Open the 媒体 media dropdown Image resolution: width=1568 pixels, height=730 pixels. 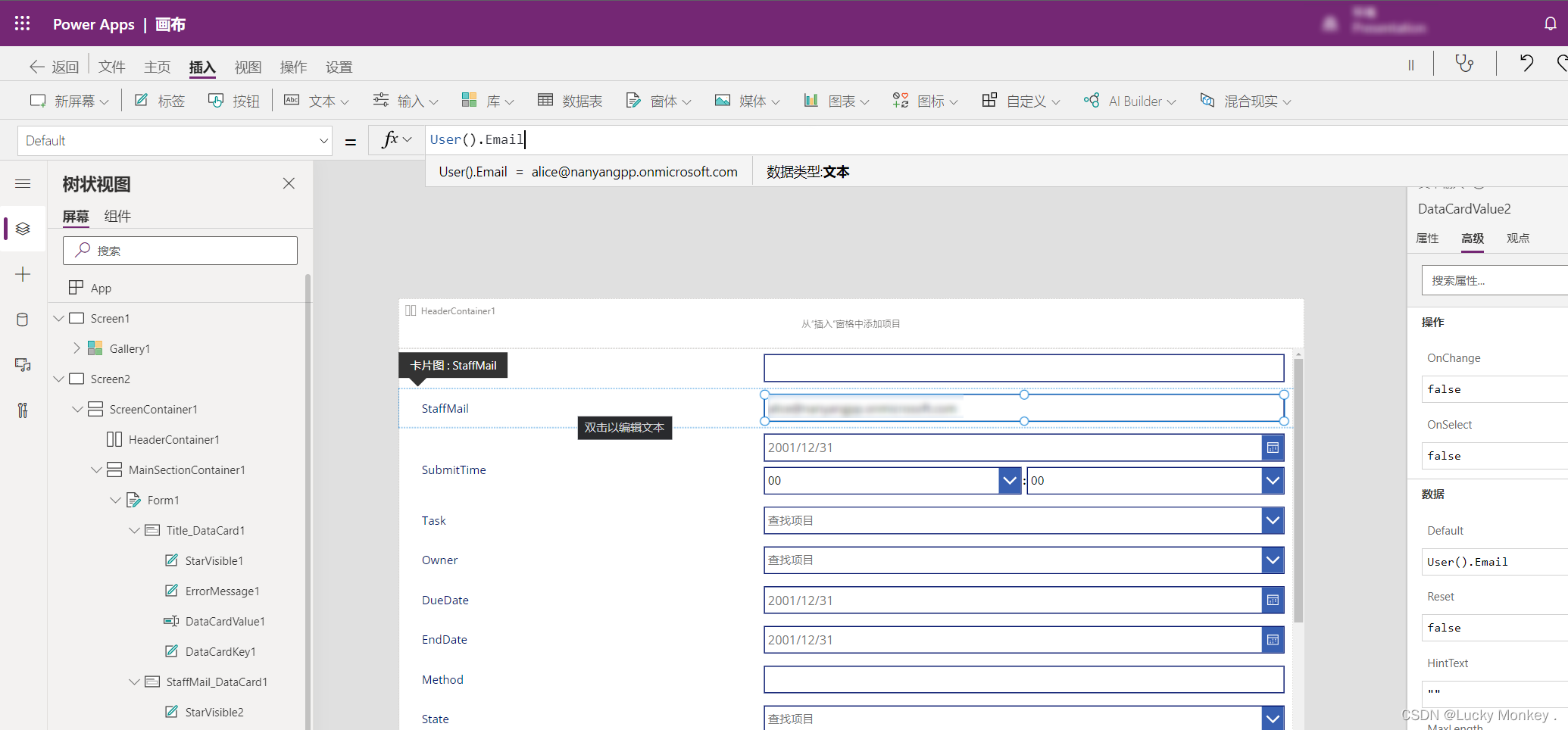pos(747,101)
